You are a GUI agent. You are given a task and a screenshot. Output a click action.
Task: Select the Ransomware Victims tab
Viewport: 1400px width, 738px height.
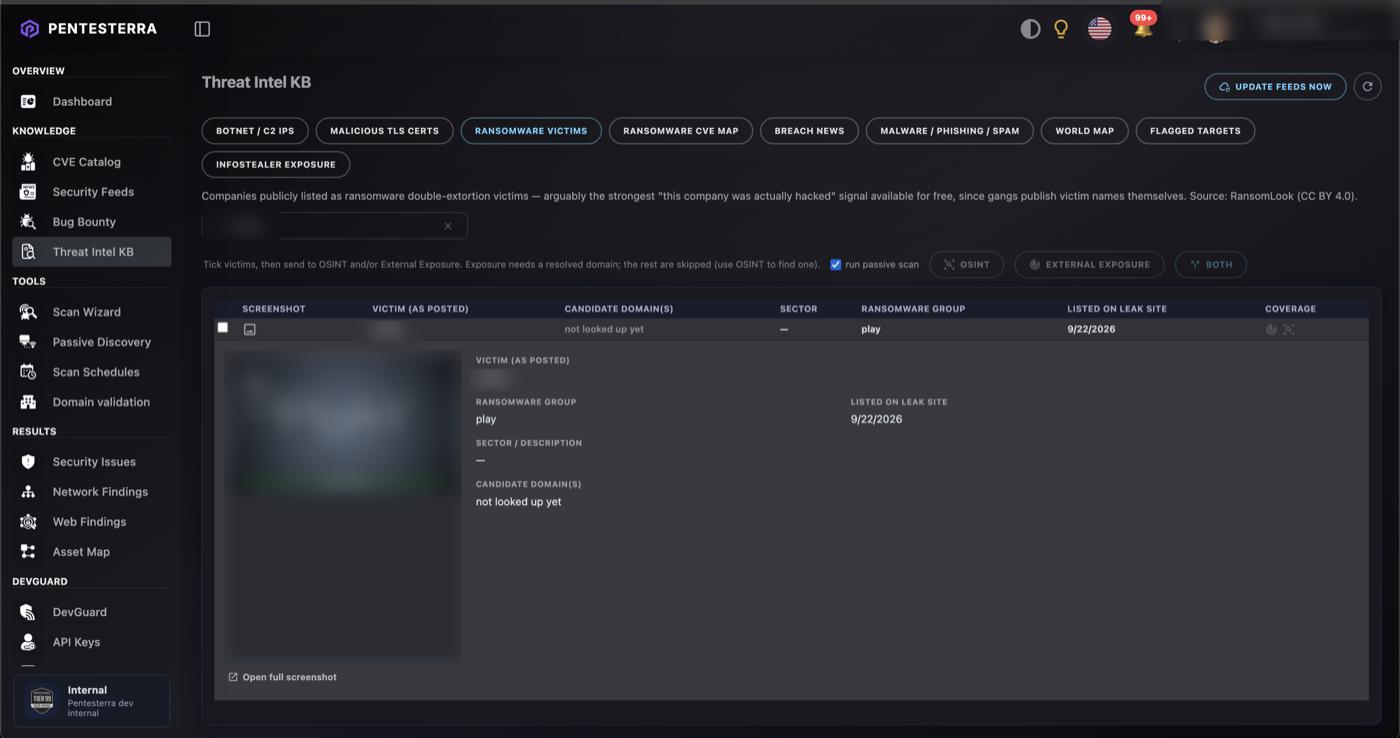pos(531,131)
